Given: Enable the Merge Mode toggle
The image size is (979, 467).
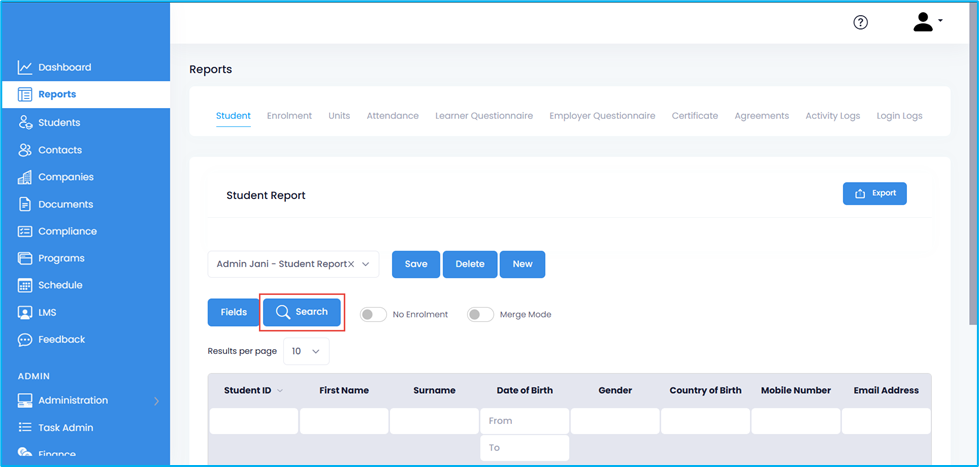Looking at the screenshot, I should click(x=480, y=314).
